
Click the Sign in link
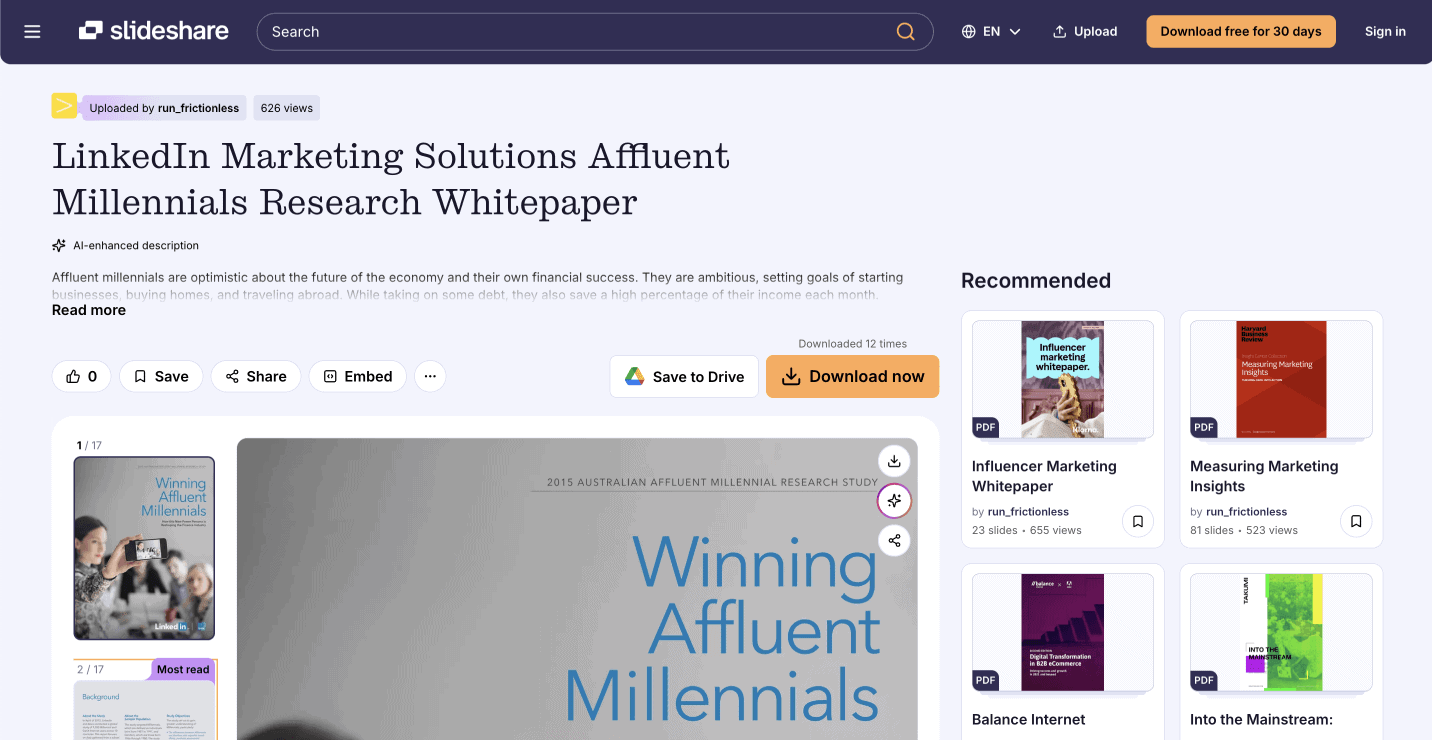click(x=1385, y=32)
